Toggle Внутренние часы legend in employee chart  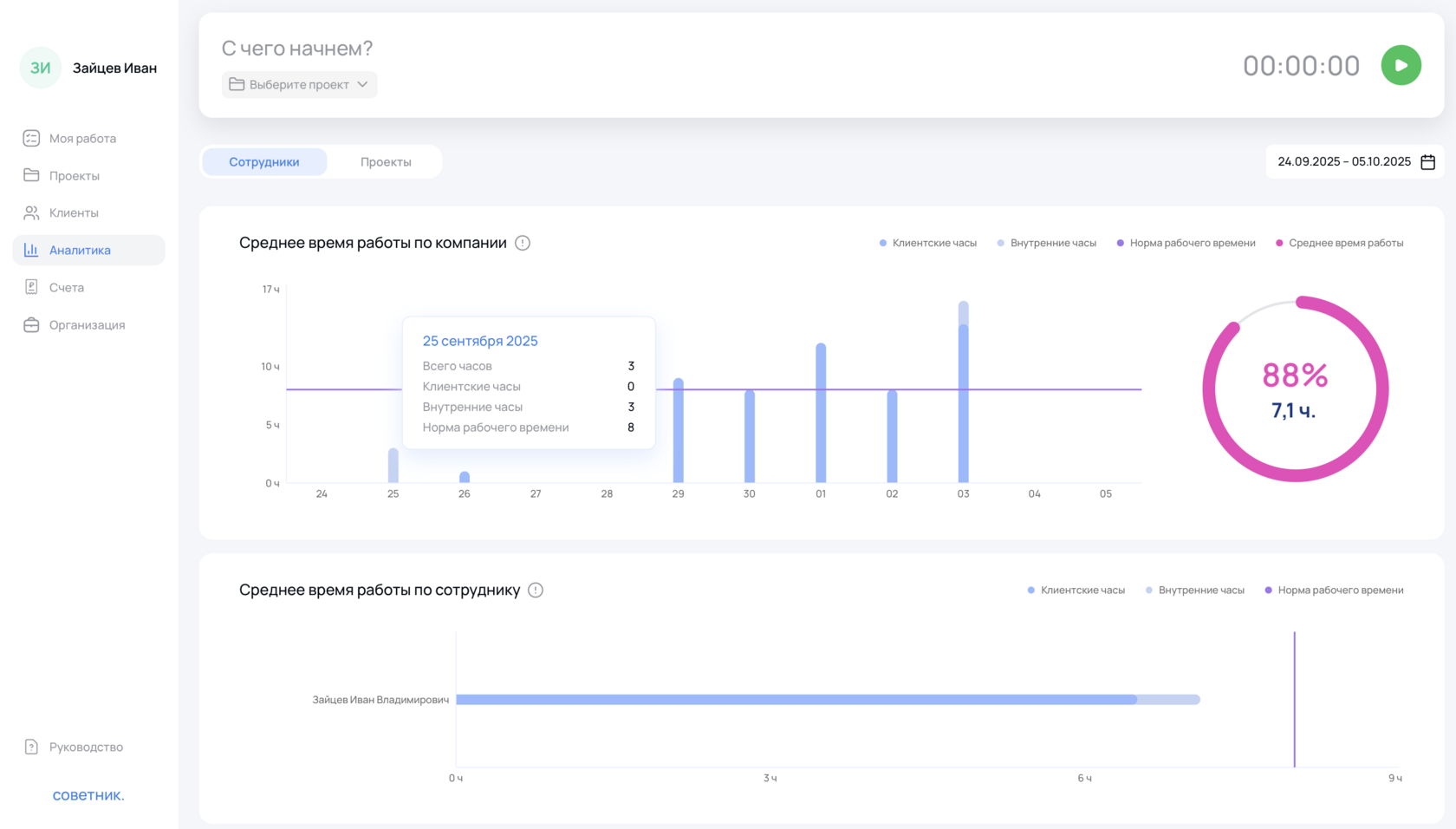coord(1195,591)
